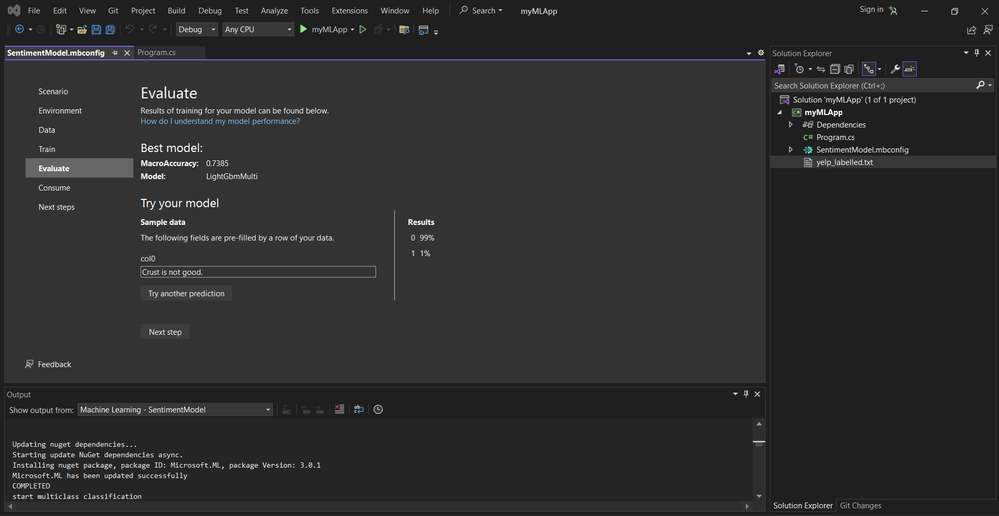
Task: Select Program.cs in Solution Explorer tree
Action: [835, 138]
